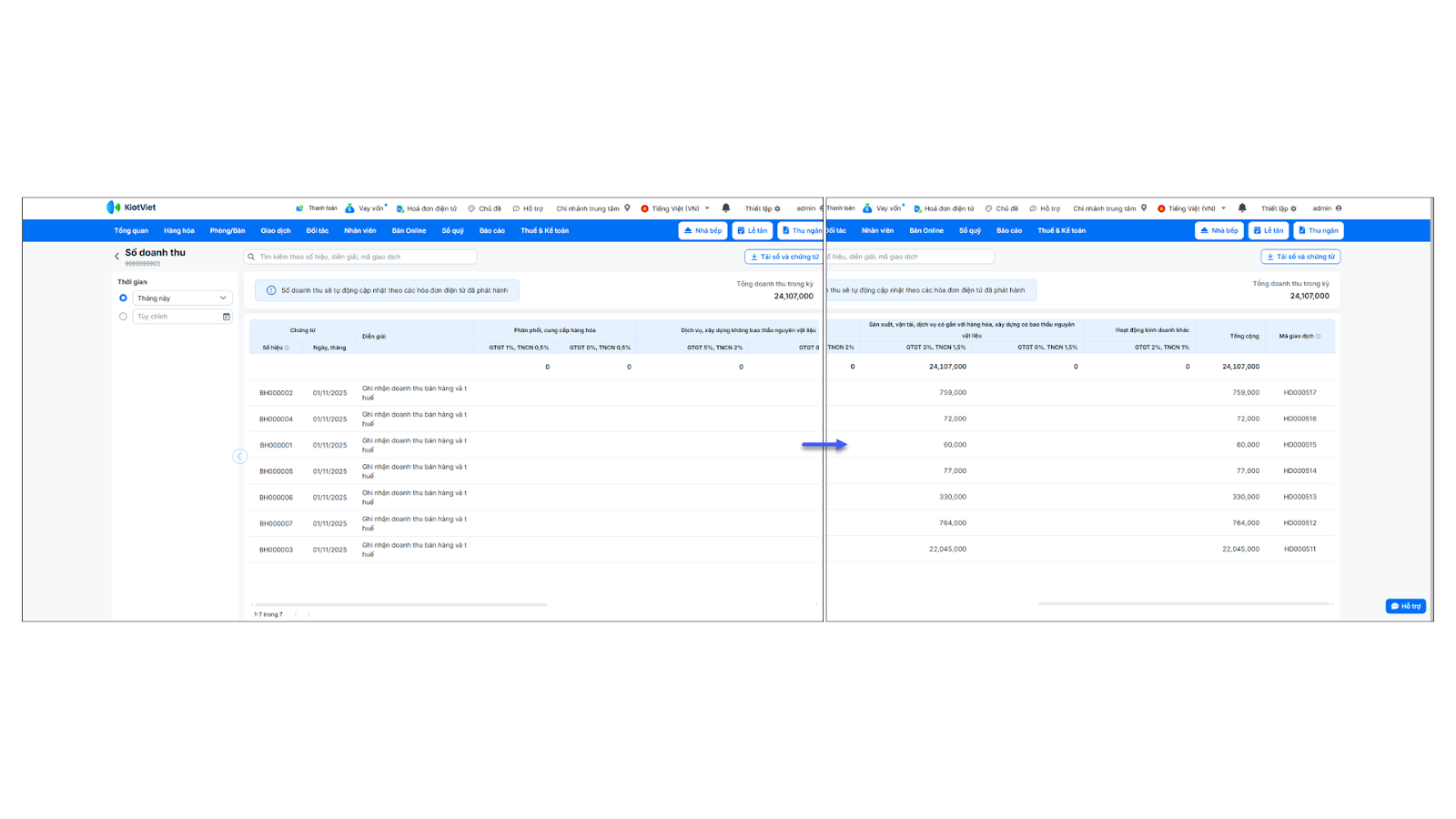
Task: Click the Tổng cộng column header
Action: (x=1244, y=336)
